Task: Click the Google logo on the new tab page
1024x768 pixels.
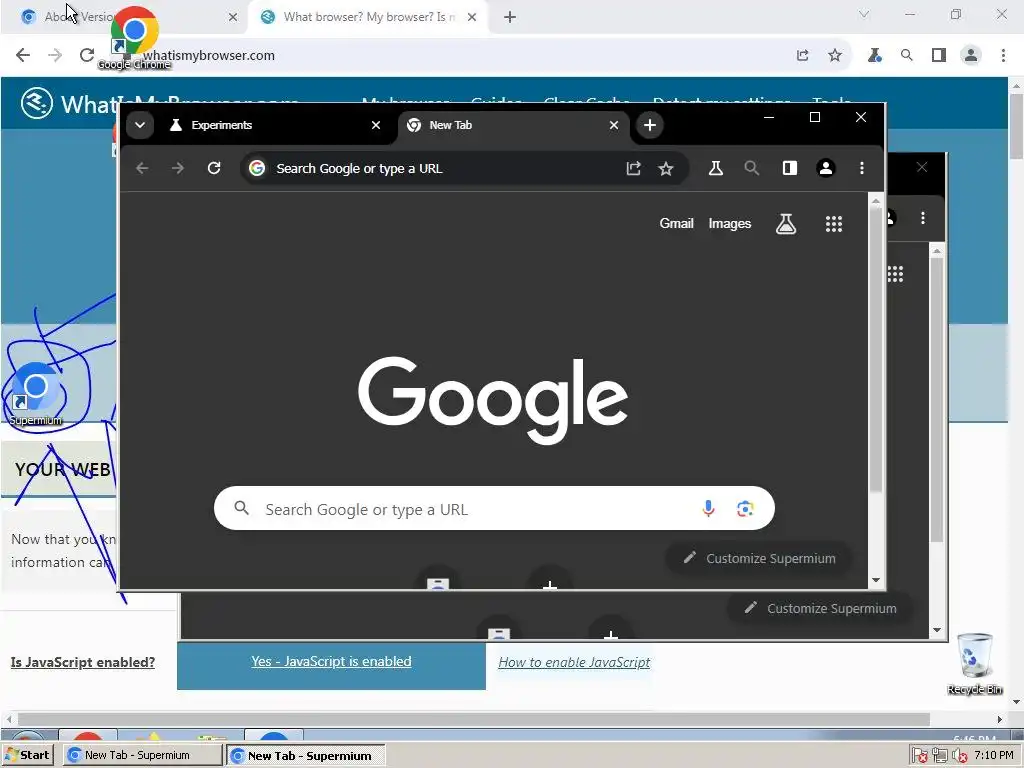Action: pyautogui.click(x=493, y=400)
